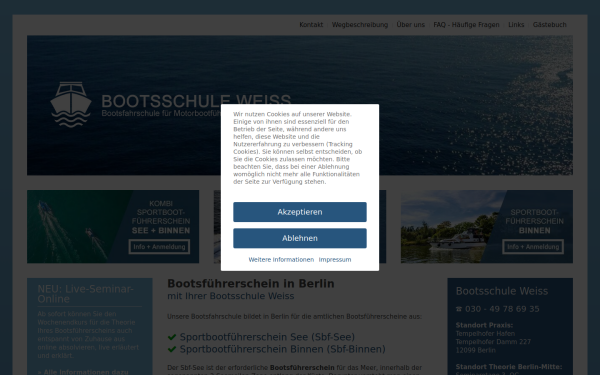The image size is (600, 375).
Task: Click green checkmark beside Sportbootführerschein Binnen
Action: [172, 349]
